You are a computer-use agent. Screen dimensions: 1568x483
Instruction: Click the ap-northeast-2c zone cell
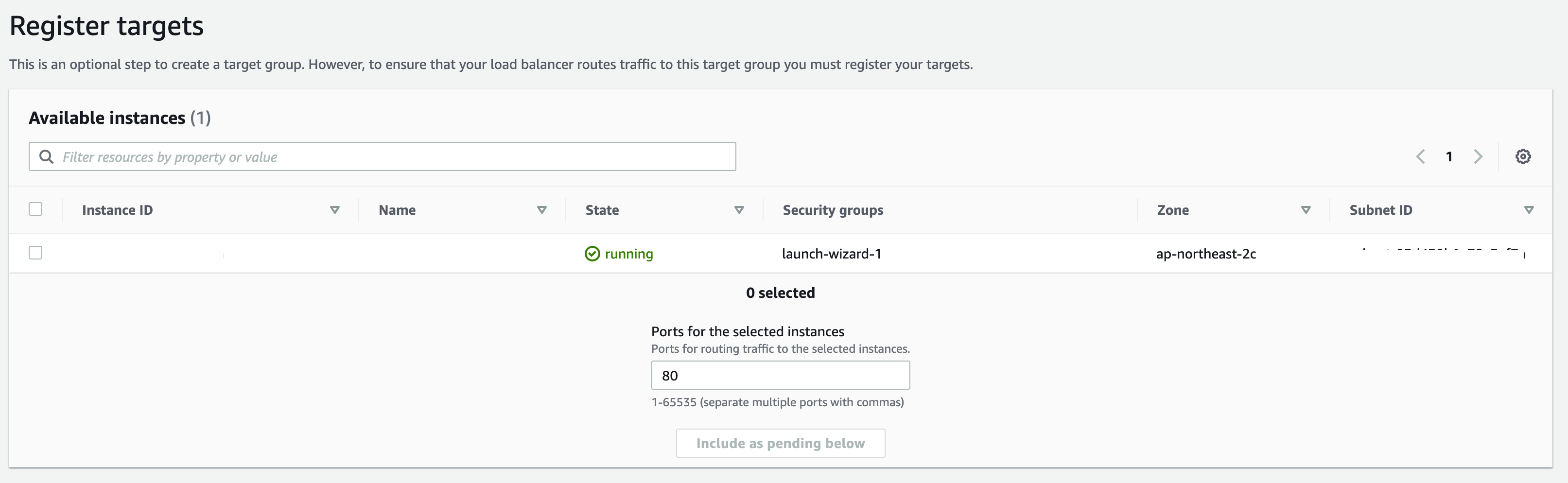tap(1206, 254)
